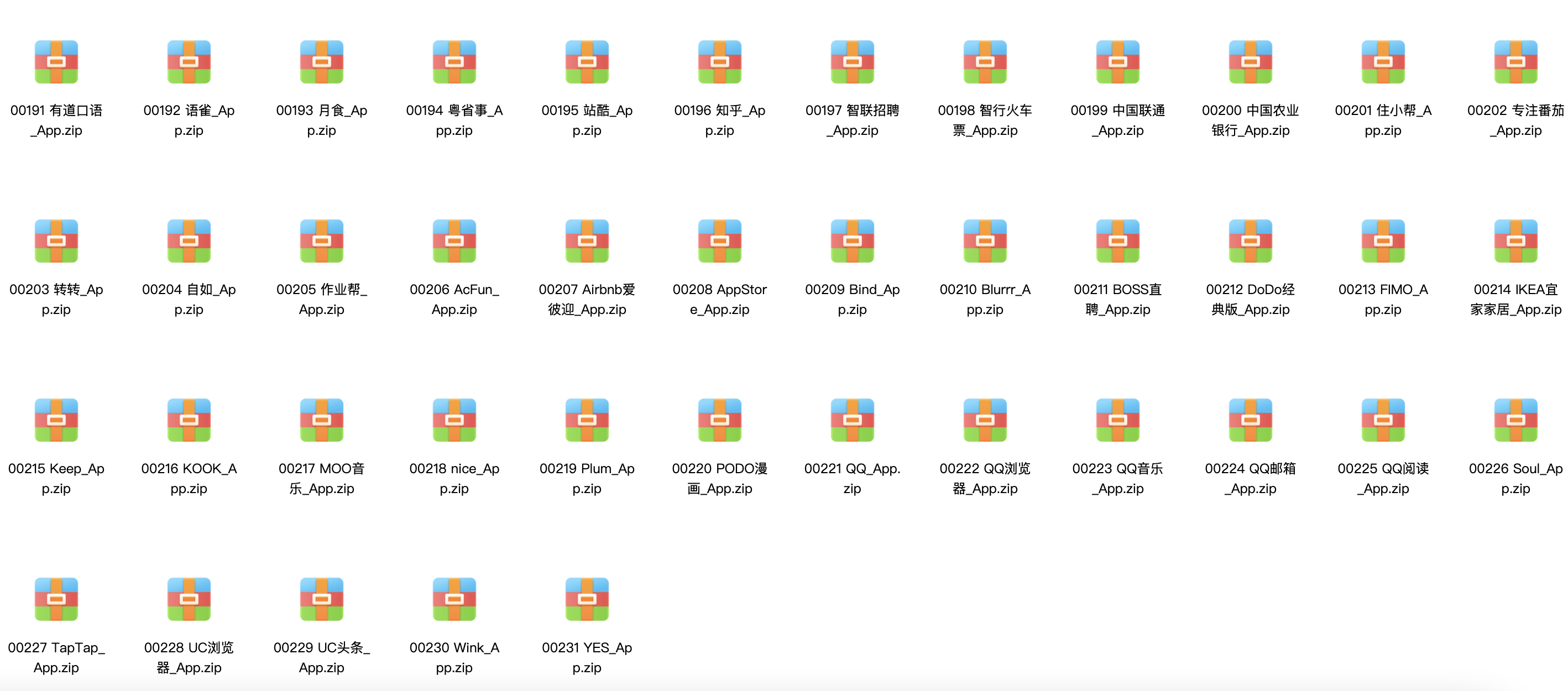Click file name text "00221 QQ_App.zip"

(852, 478)
